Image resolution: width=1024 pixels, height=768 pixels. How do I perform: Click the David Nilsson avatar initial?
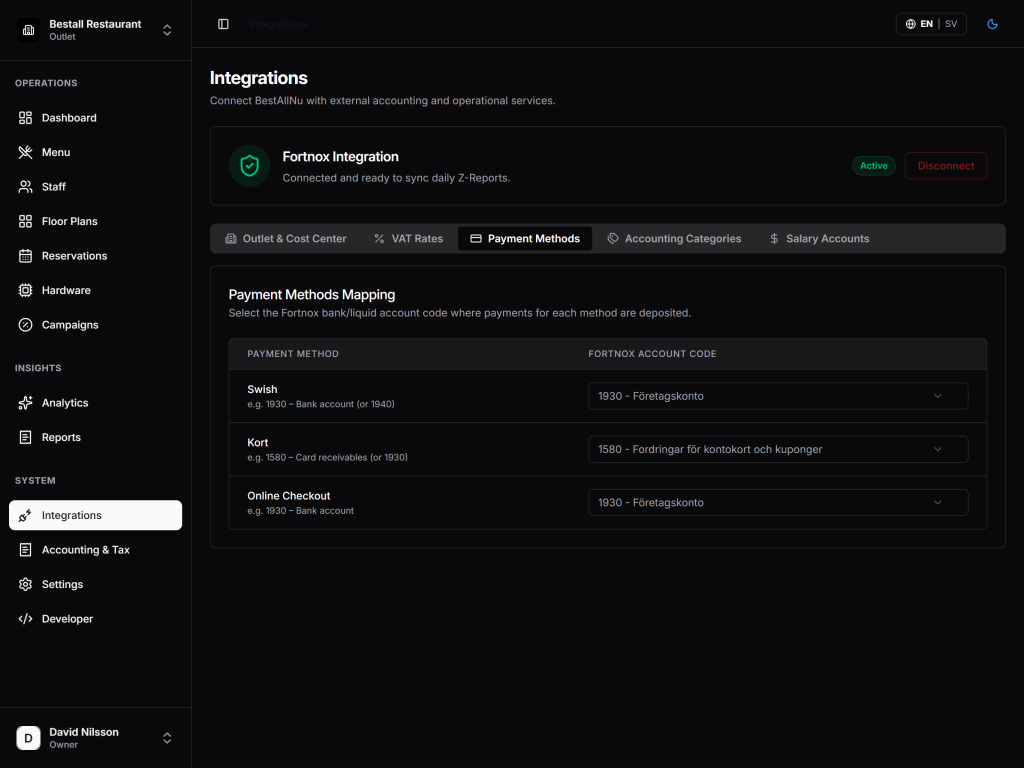[x=28, y=738]
